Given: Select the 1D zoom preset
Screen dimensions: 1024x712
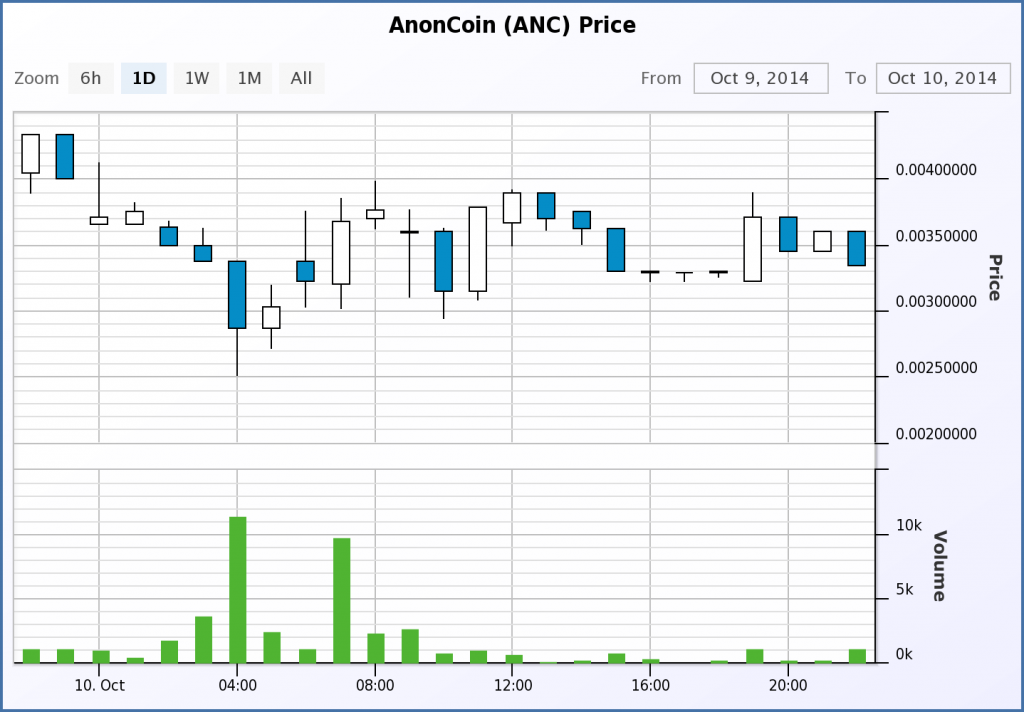Looking at the screenshot, I should [143, 78].
